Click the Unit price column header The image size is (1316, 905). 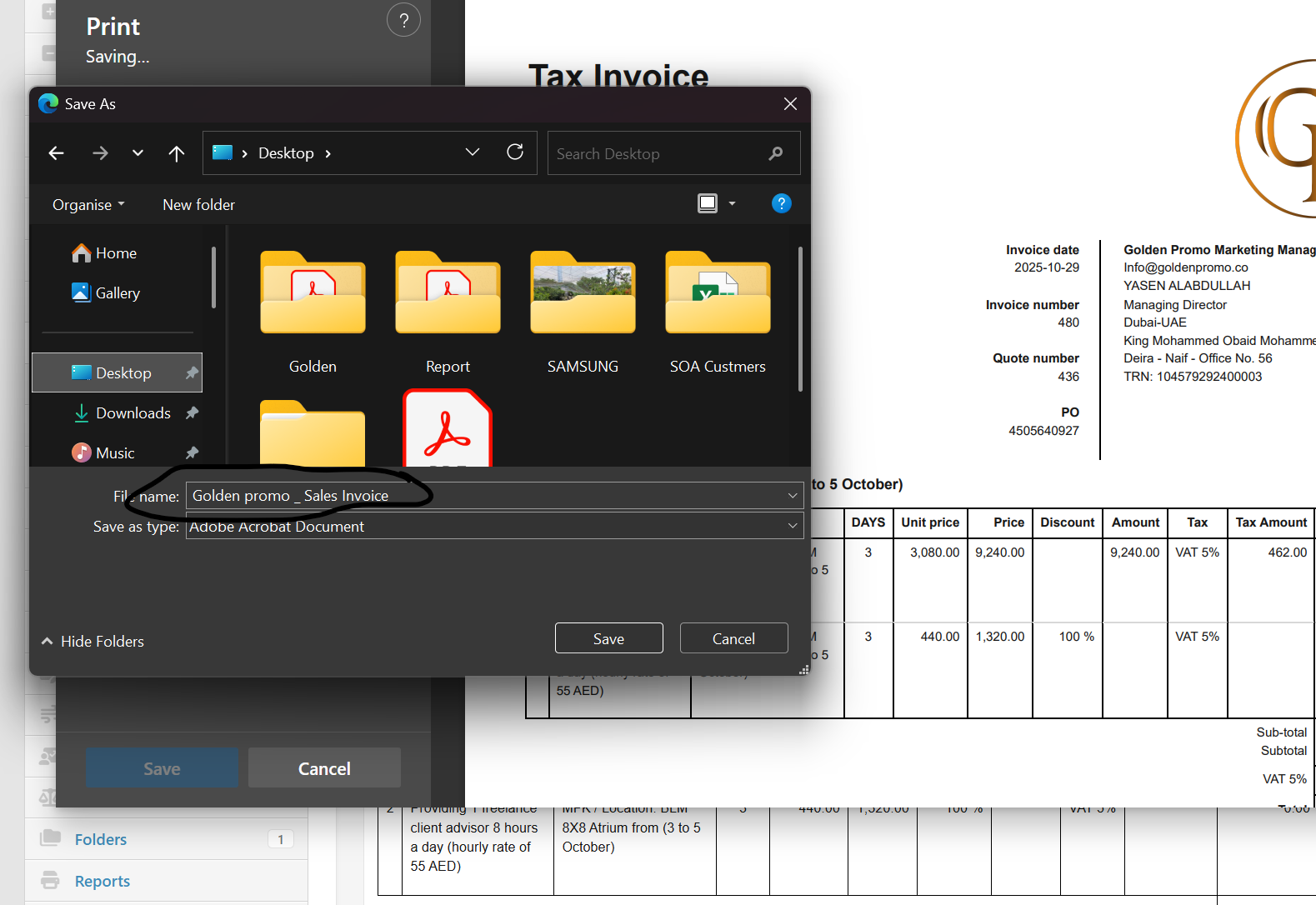[x=930, y=522]
